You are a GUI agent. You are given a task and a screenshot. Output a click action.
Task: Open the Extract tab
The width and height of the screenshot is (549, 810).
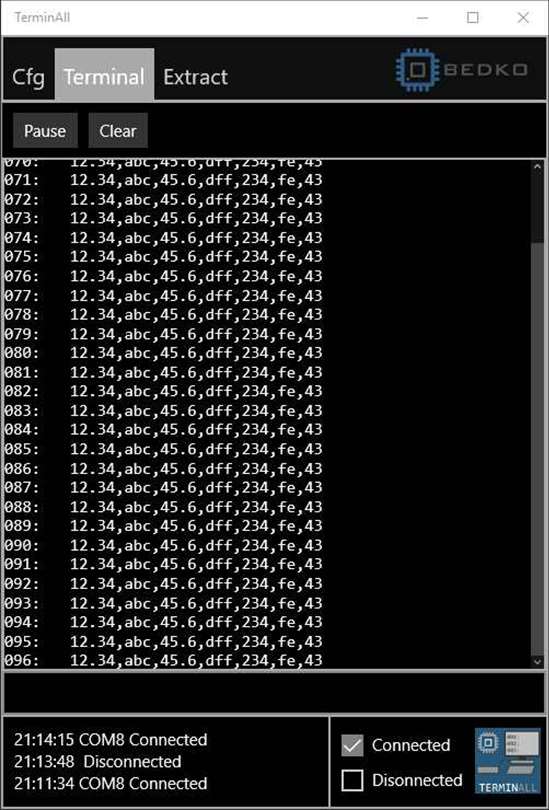(195, 77)
